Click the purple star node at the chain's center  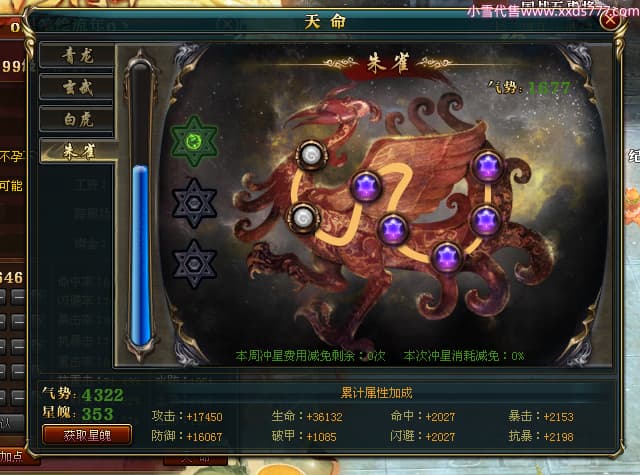(393, 229)
